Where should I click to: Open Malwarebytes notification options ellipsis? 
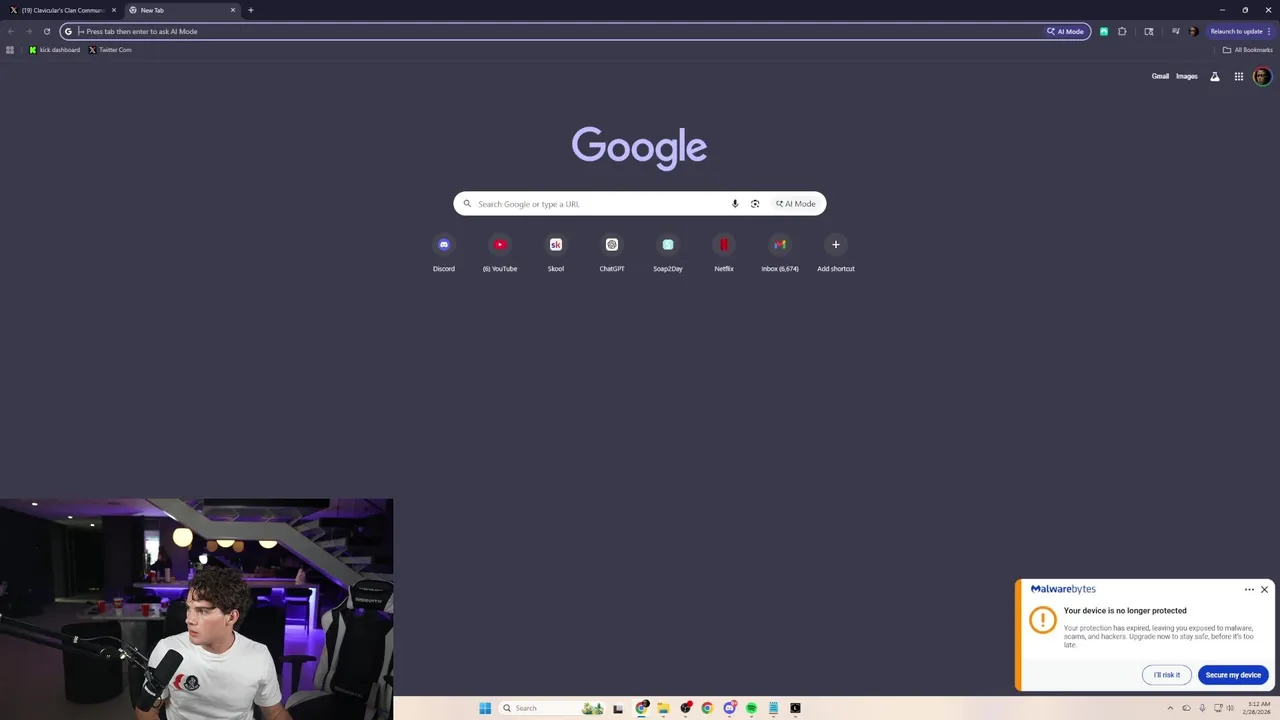click(1249, 589)
